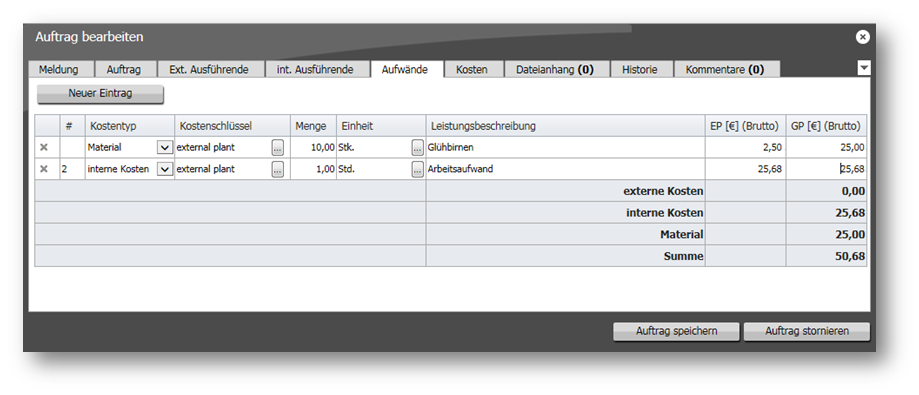The width and height of the screenshot is (919, 395).
Task: Click the EP [€] (Brutto) header
Action: 746,126
